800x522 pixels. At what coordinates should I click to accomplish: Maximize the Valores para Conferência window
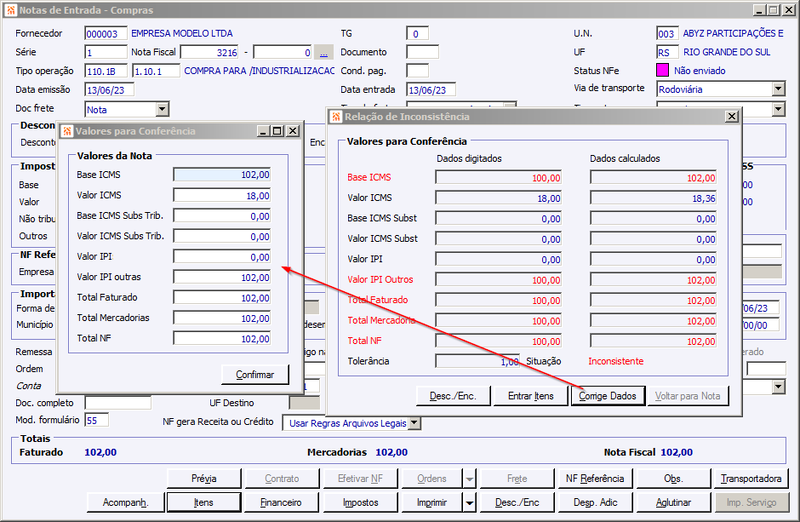(277, 131)
